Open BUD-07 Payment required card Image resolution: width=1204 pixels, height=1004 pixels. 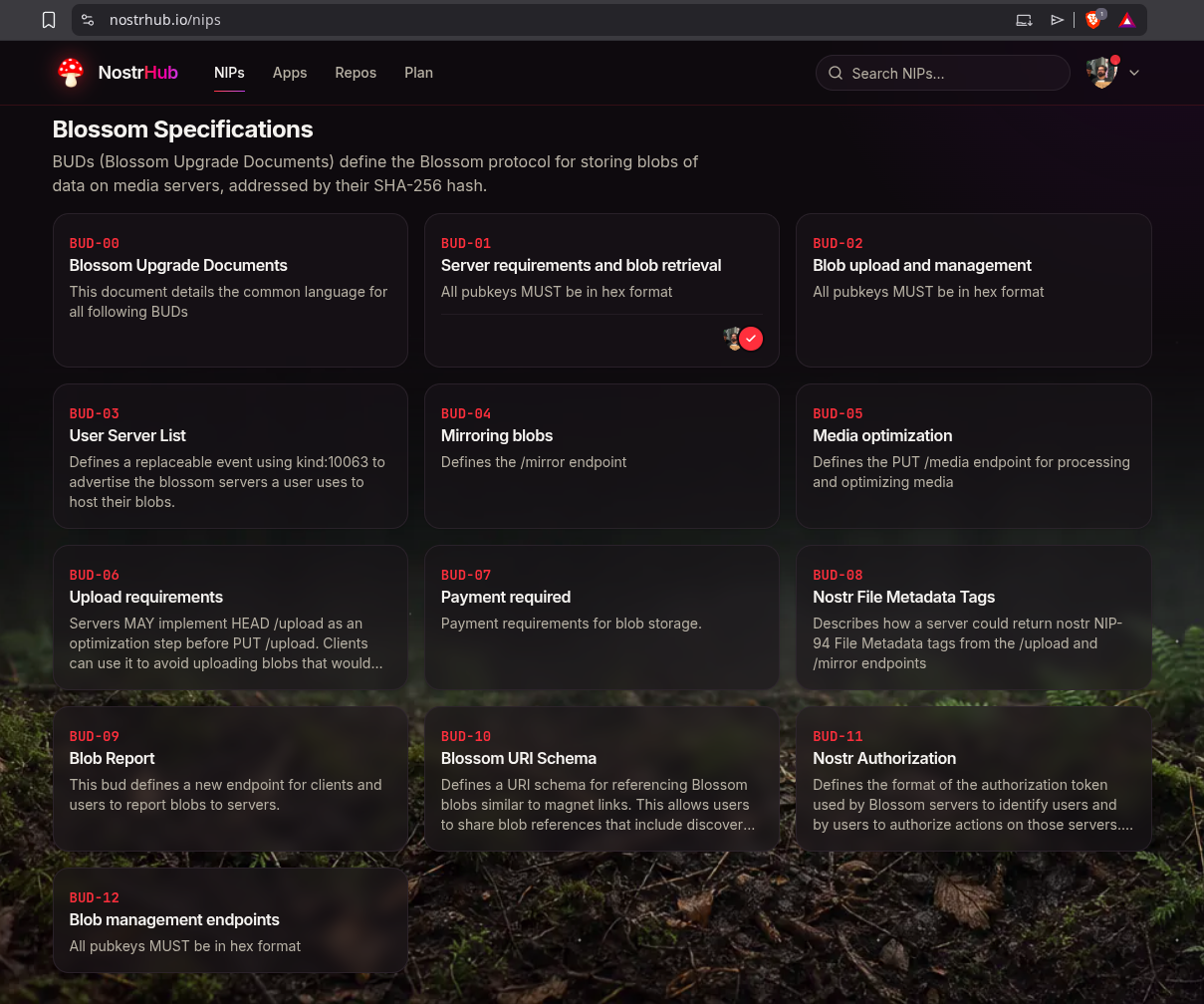click(602, 618)
